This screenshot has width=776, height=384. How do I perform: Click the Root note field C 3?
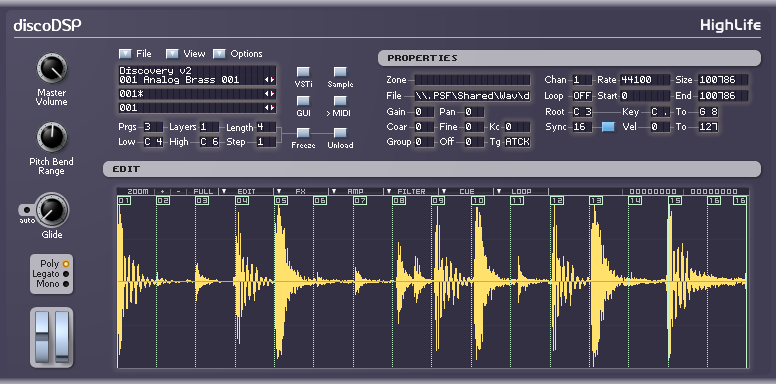[x=582, y=112]
